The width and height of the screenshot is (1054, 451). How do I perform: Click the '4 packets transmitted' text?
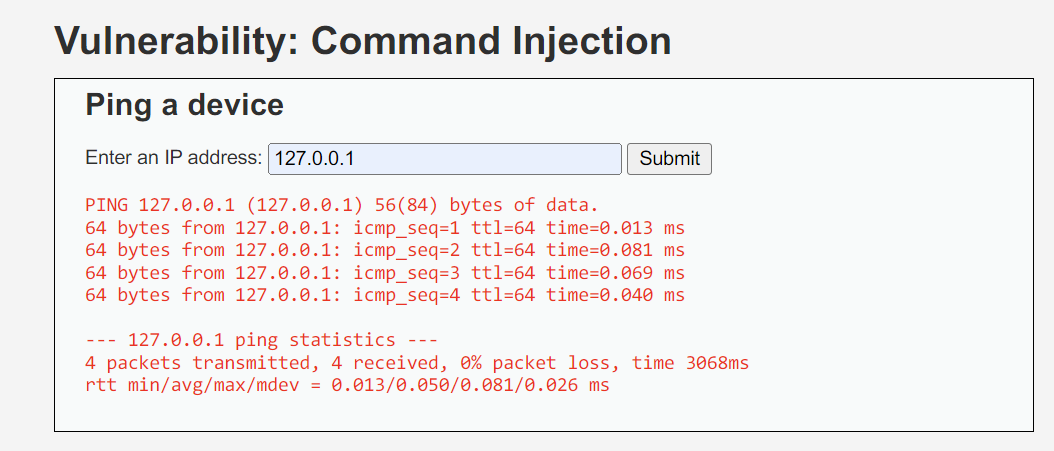pos(198,362)
